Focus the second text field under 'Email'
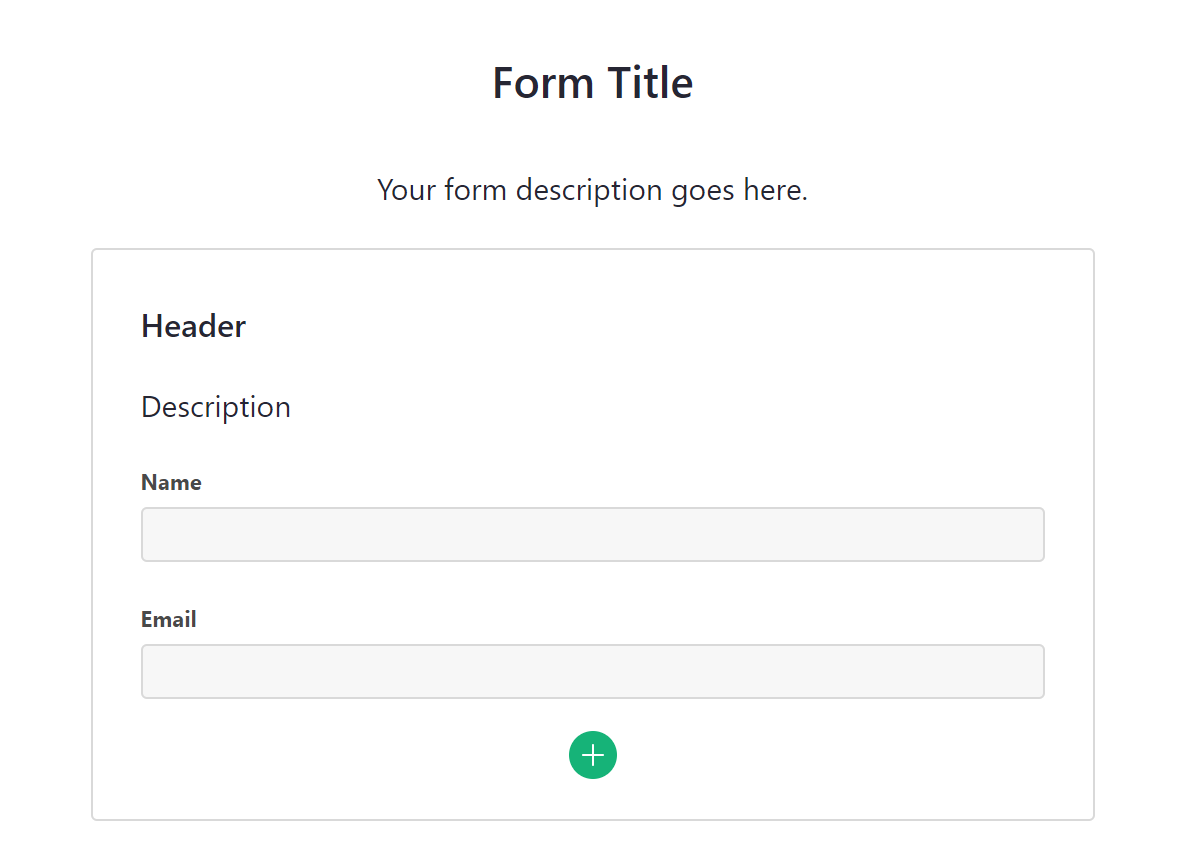This screenshot has width=1188, height=841. [593, 671]
